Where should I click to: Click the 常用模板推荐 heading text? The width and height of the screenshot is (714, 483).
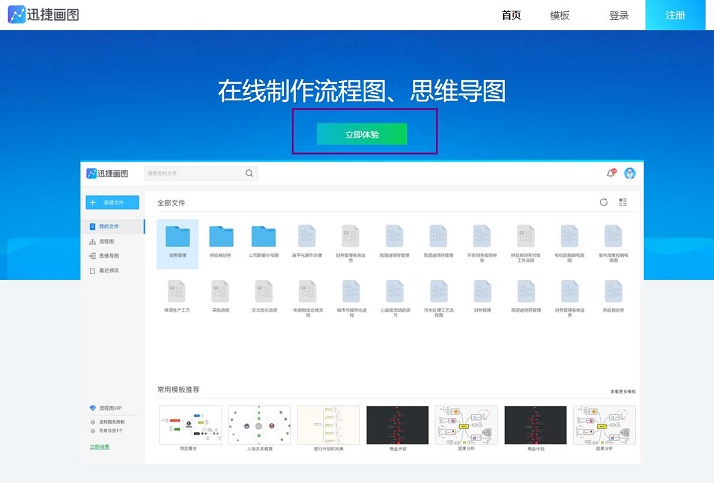tap(178, 390)
